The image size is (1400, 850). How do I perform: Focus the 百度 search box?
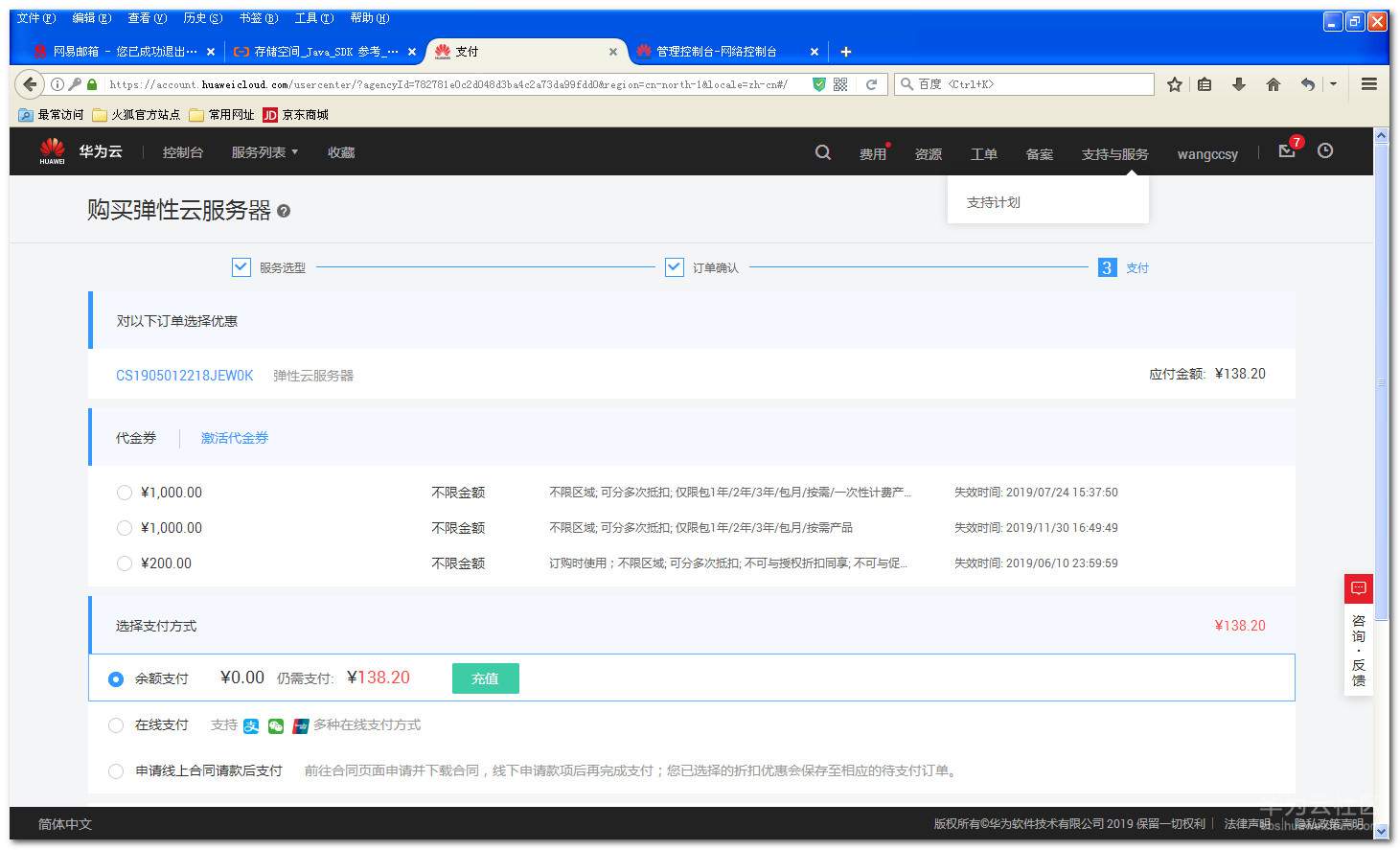point(1023,84)
